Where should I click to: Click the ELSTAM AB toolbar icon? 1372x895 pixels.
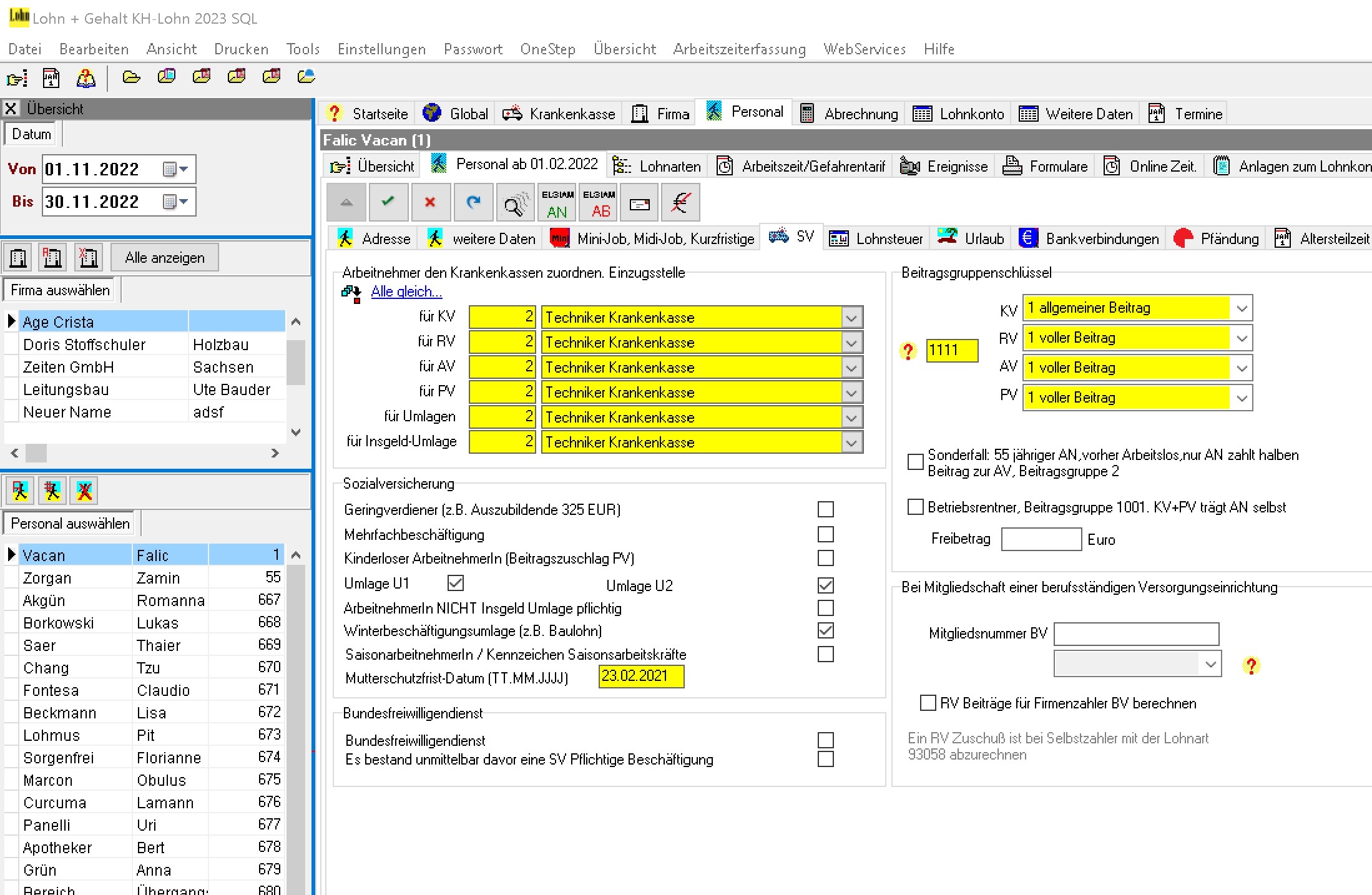[x=599, y=202]
